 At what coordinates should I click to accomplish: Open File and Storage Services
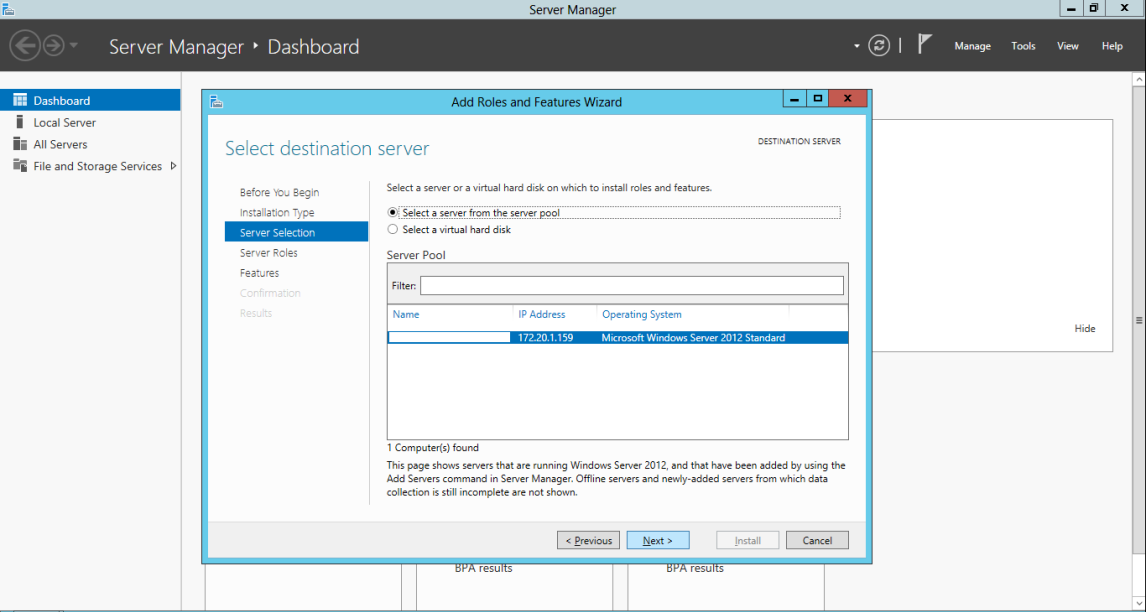coord(97,167)
